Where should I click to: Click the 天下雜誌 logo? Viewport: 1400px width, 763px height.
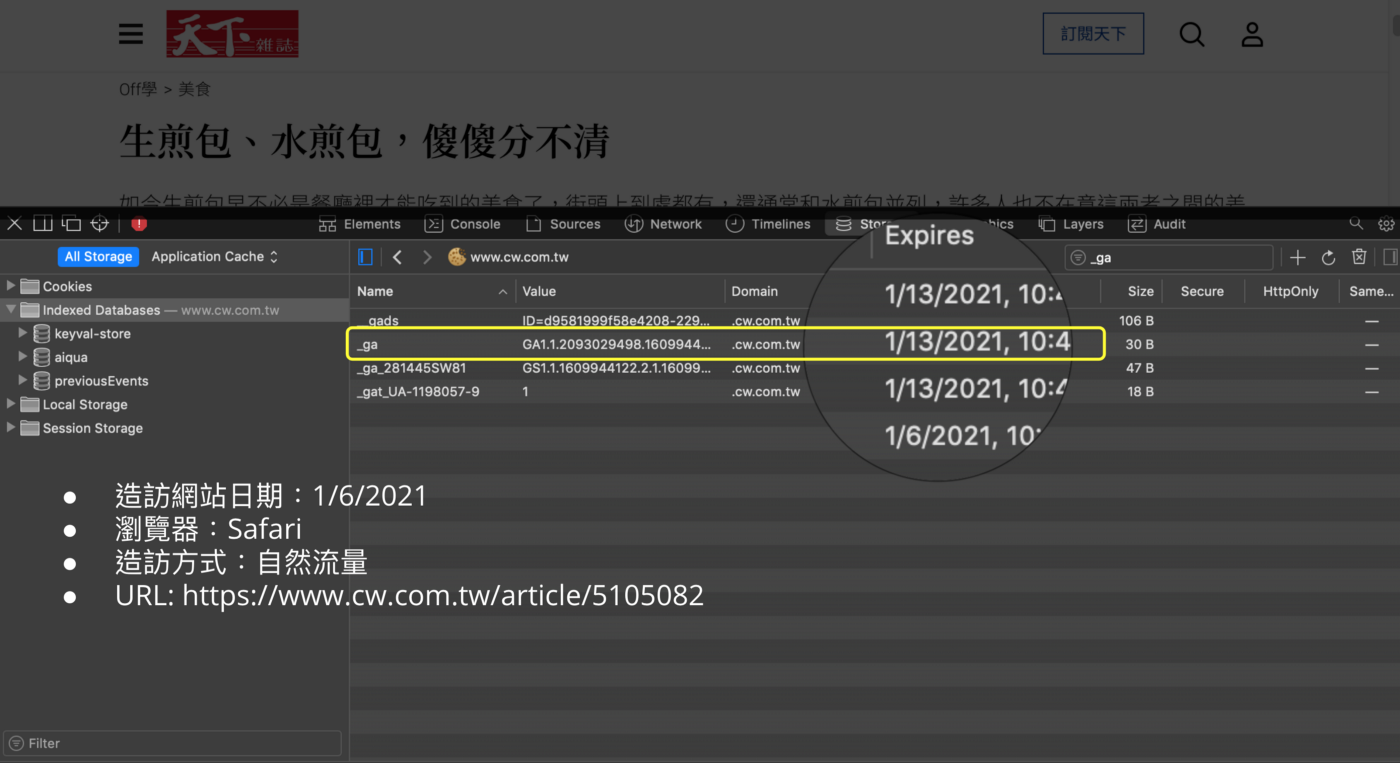coord(232,34)
